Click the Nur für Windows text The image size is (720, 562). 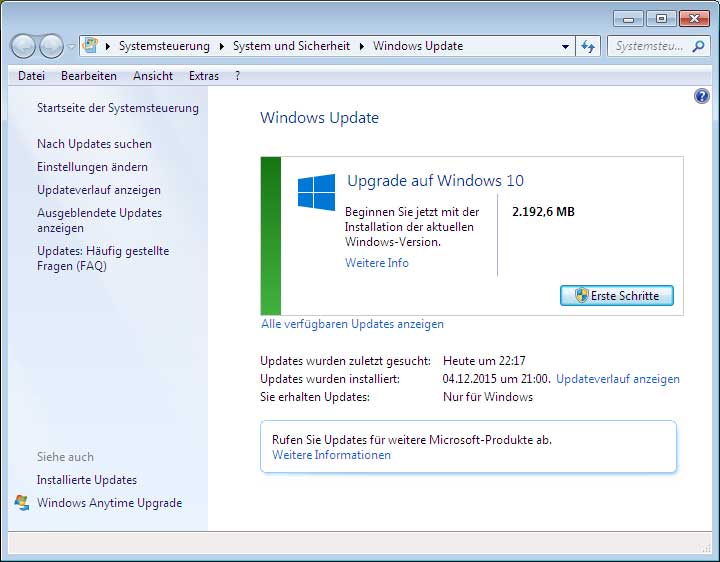488,397
